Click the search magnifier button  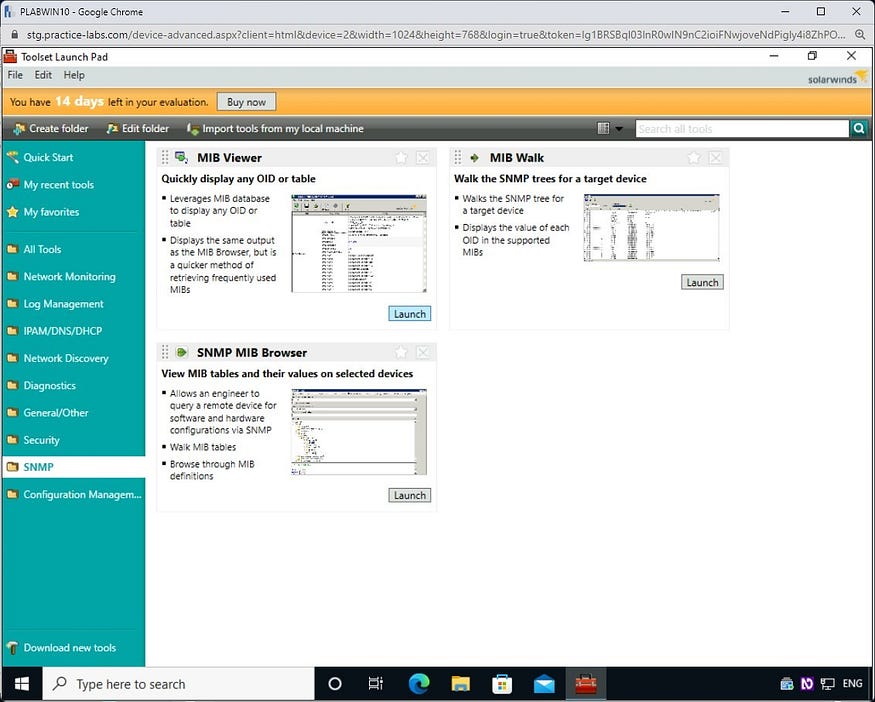click(859, 129)
